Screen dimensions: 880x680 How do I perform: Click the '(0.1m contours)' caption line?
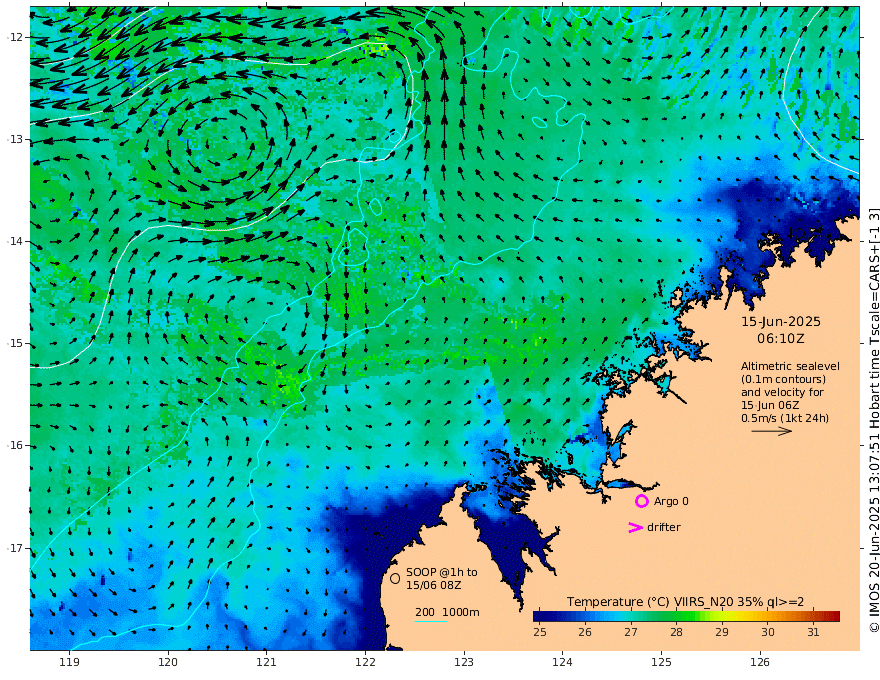pos(783,379)
